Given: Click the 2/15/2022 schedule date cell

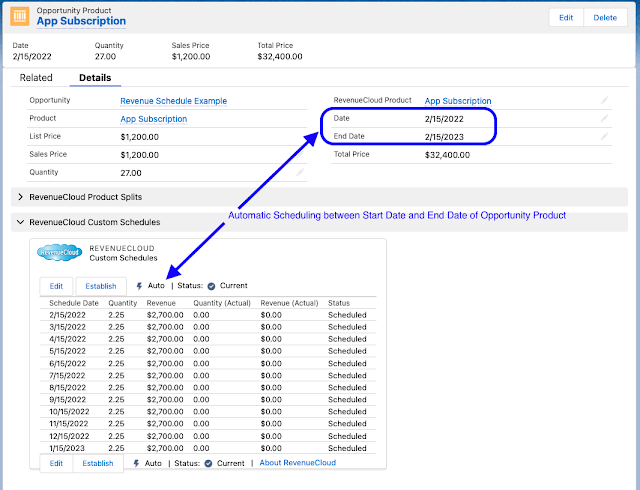Looking at the screenshot, I should coord(67,315).
